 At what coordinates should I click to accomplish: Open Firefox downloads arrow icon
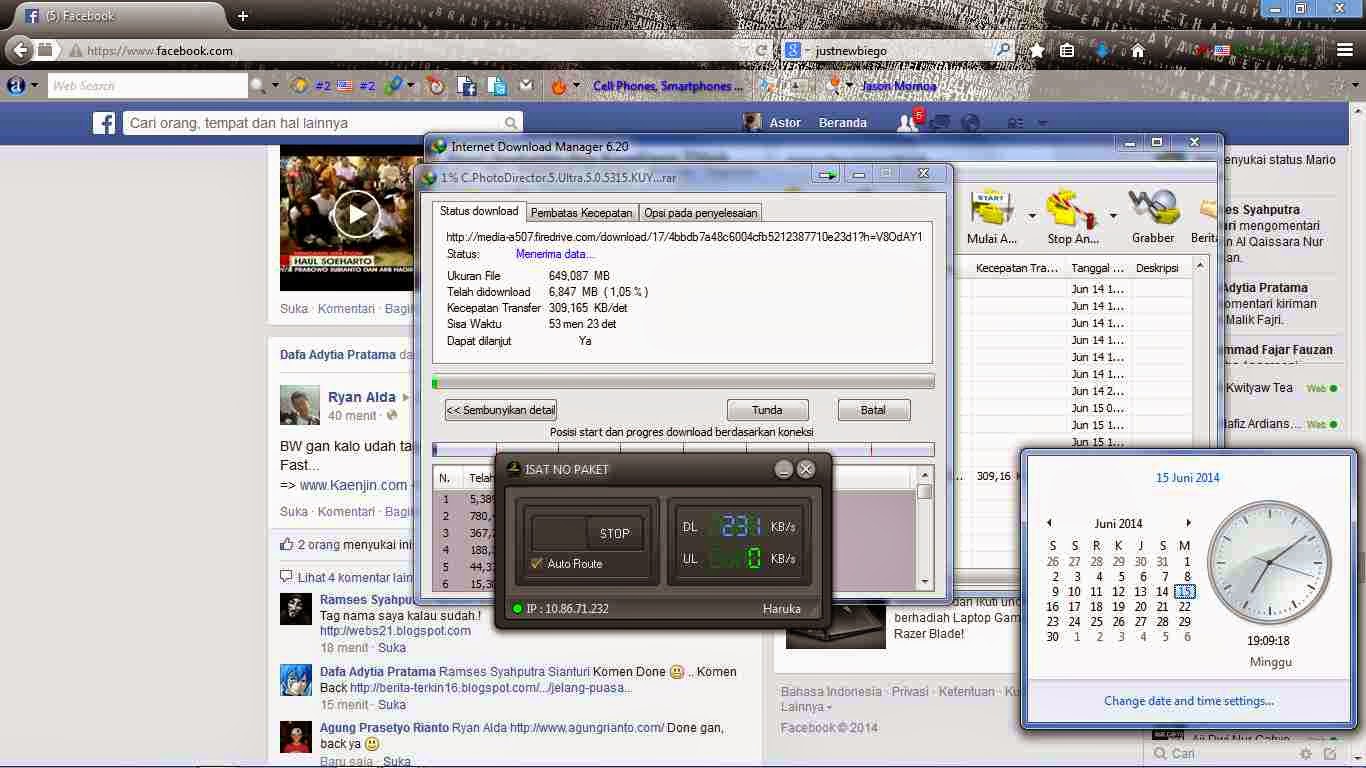click(x=1102, y=50)
